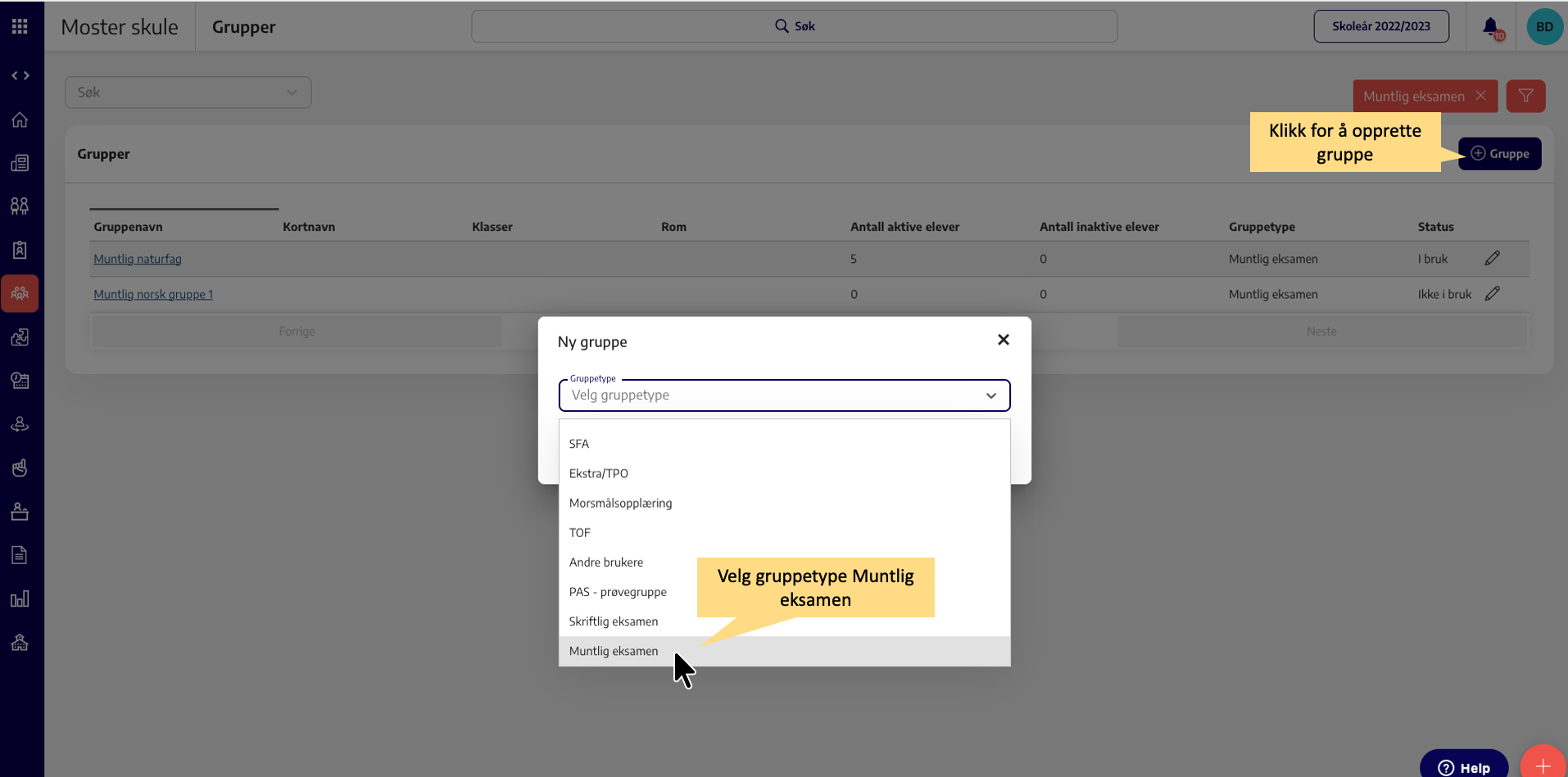Click the Grupper page title
Viewport: 1568px width, 777px height.
click(x=243, y=27)
